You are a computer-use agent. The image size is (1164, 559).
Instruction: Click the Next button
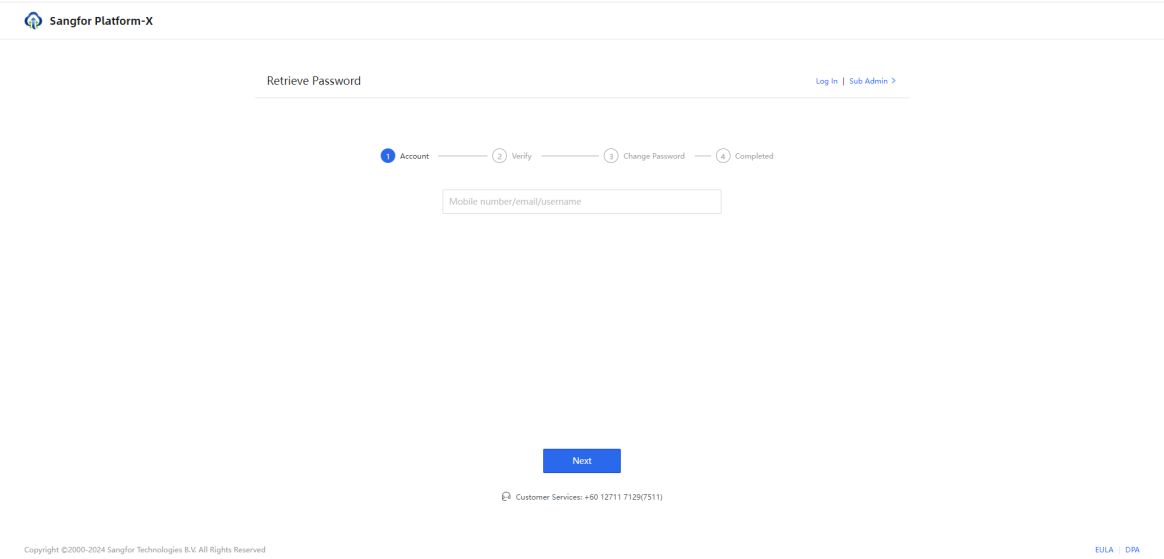[582, 461]
